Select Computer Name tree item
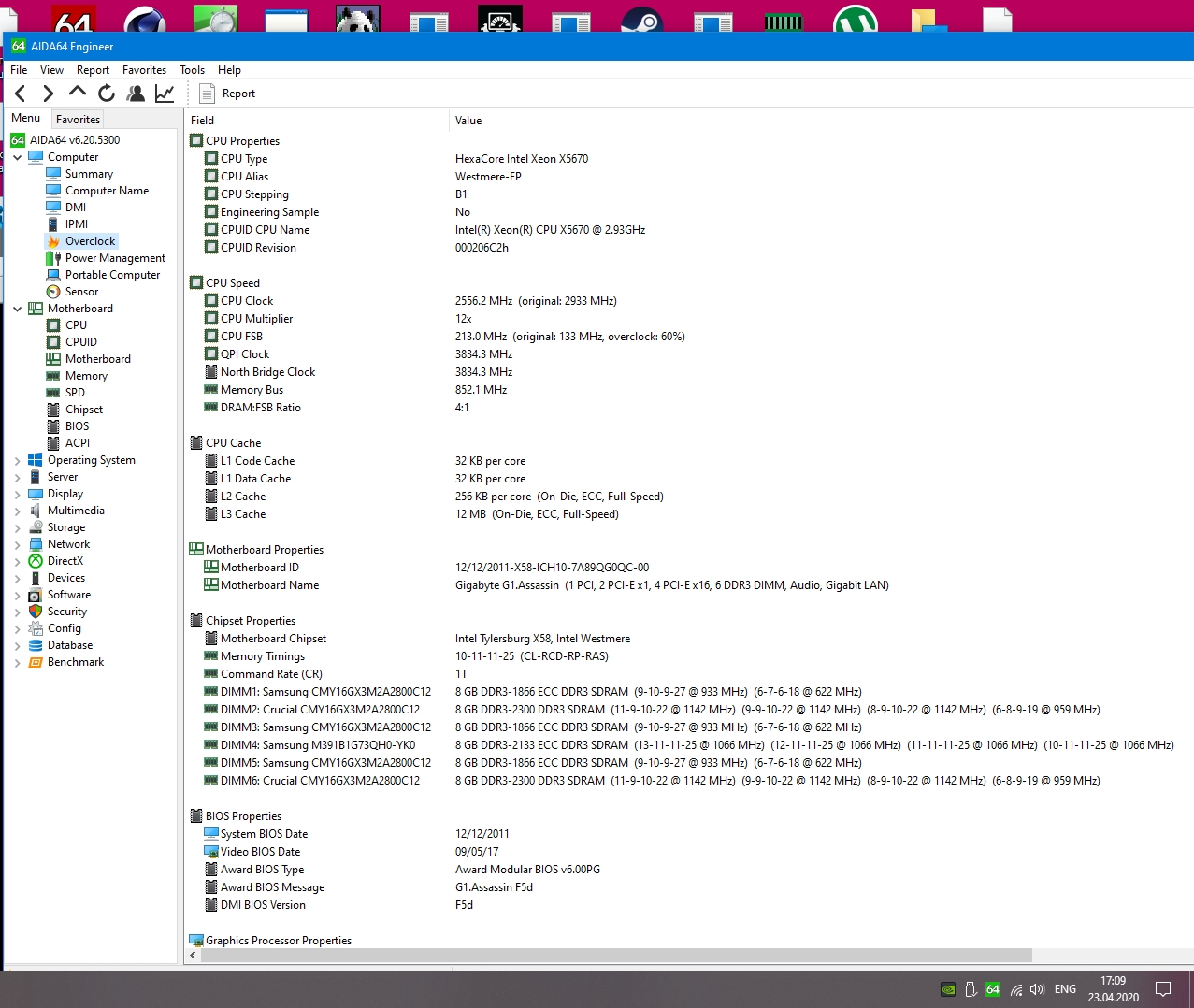Image resolution: width=1194 pixels, height=1008 pixels. click(107, 191)
